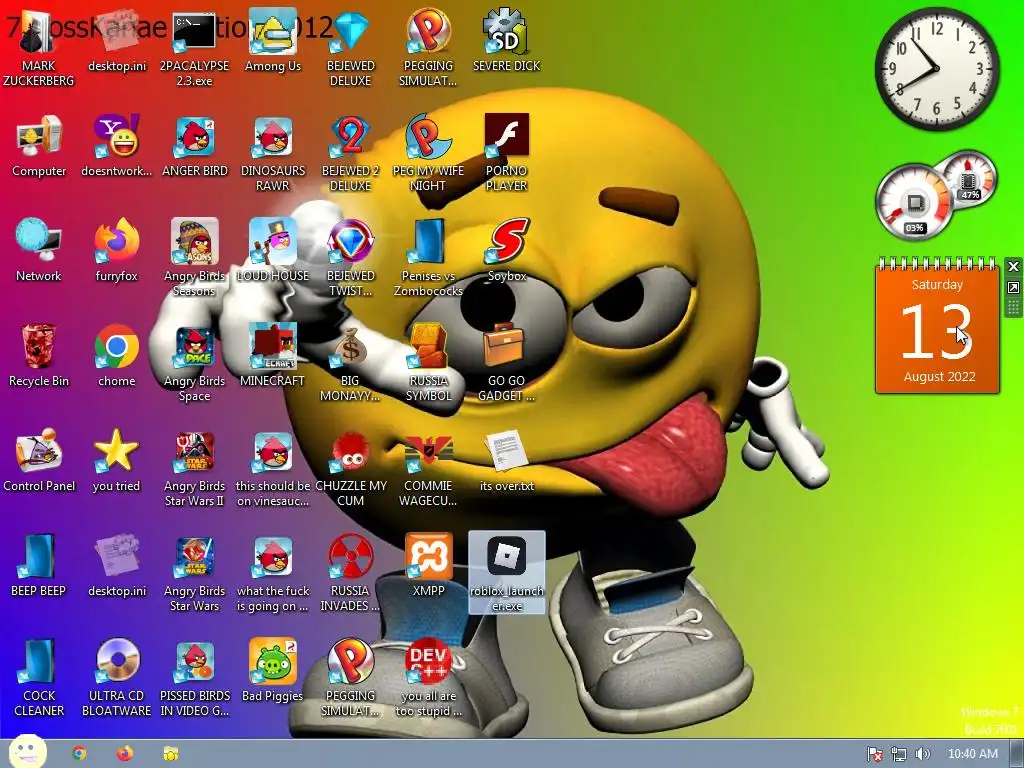This screenshot has width=1024, height=768.
Task: Open the MINECRAFT shortcut
Action: pyautogui.click(x=272, y=356)
